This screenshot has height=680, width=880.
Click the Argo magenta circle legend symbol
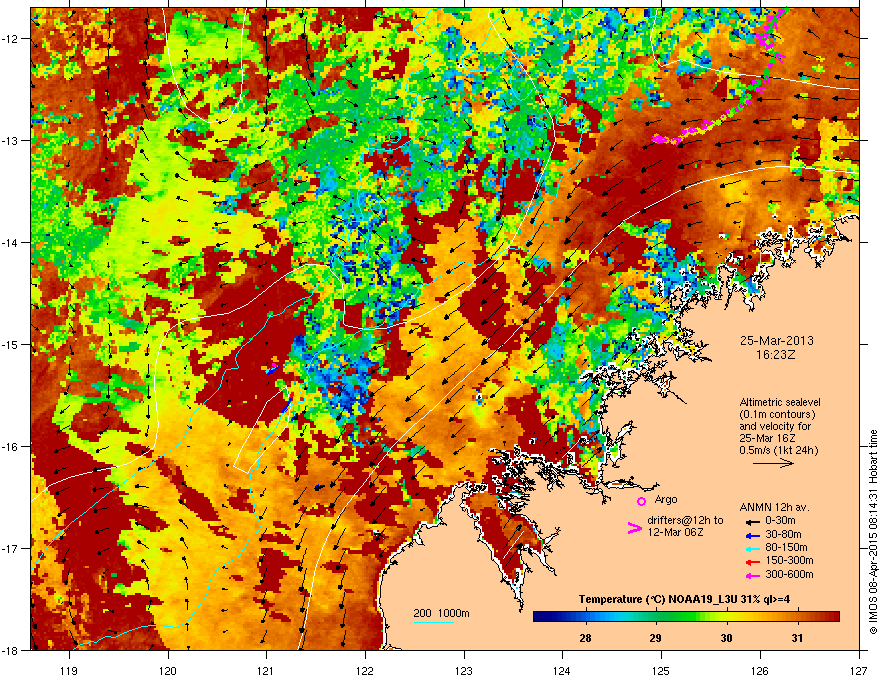(x=641, y=501)
